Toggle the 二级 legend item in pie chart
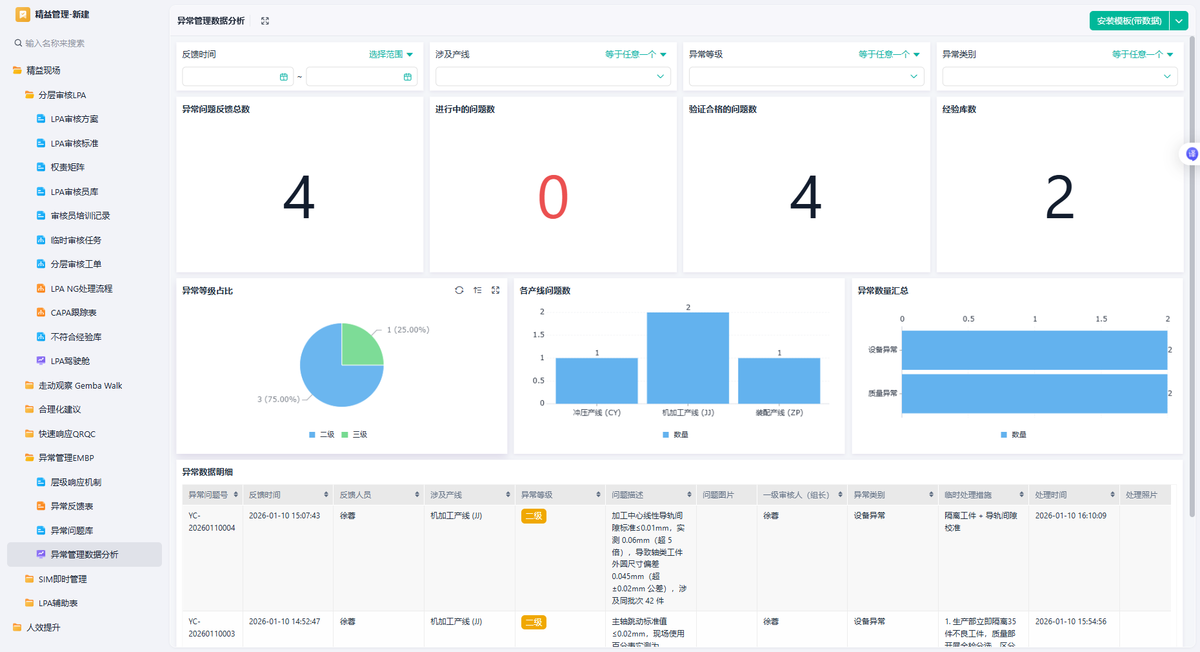 (x=321, y=435)
